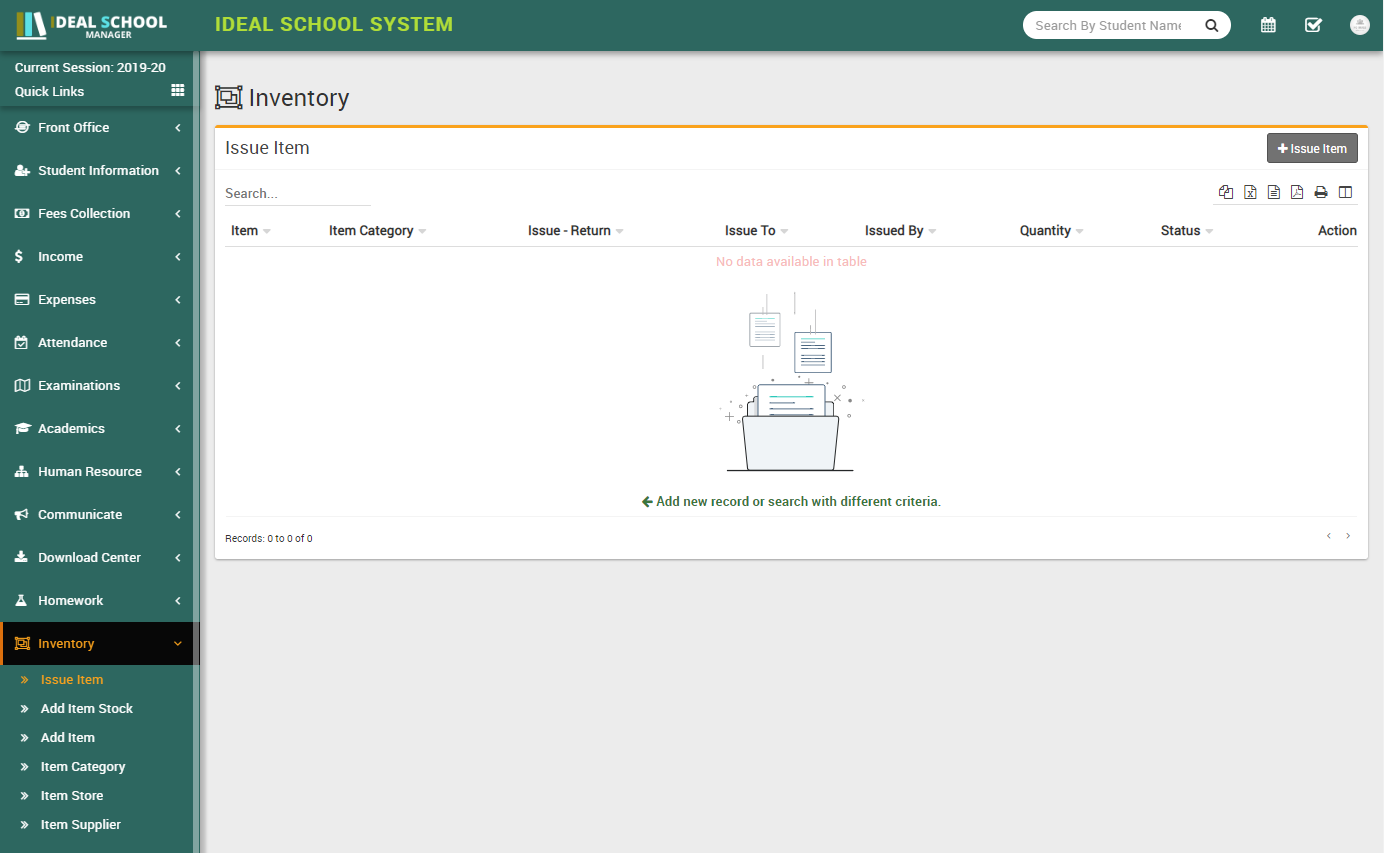Expand the Expenses menu chevron
The width and height of the screenshot is (1384, 853).
coord(178,299)
